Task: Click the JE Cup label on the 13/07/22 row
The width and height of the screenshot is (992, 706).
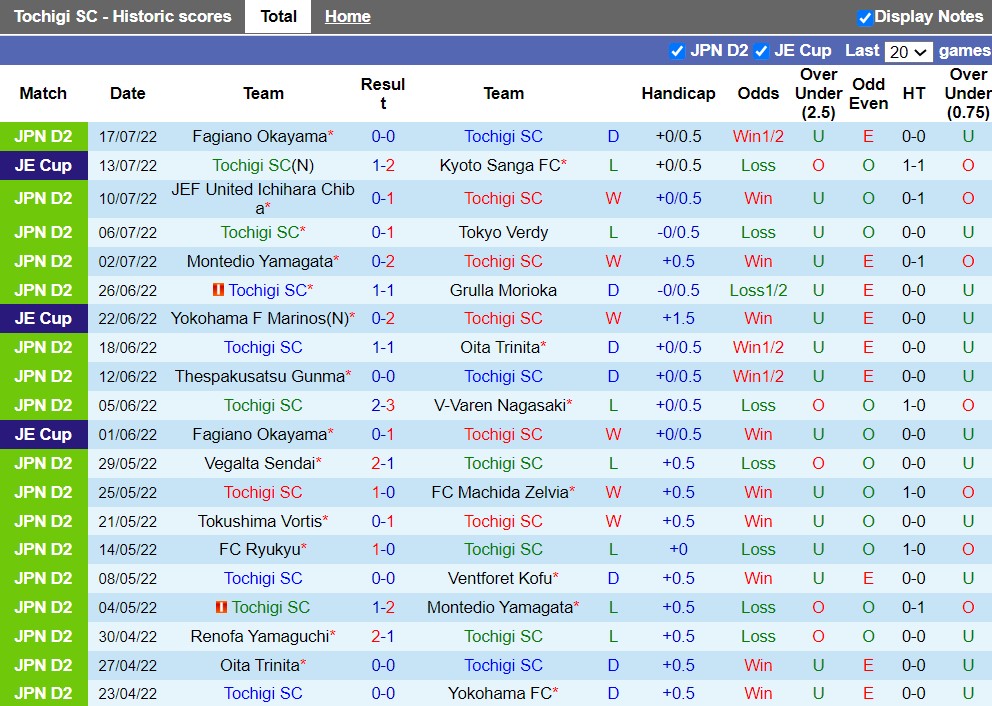Action: [x=43, y=165]
